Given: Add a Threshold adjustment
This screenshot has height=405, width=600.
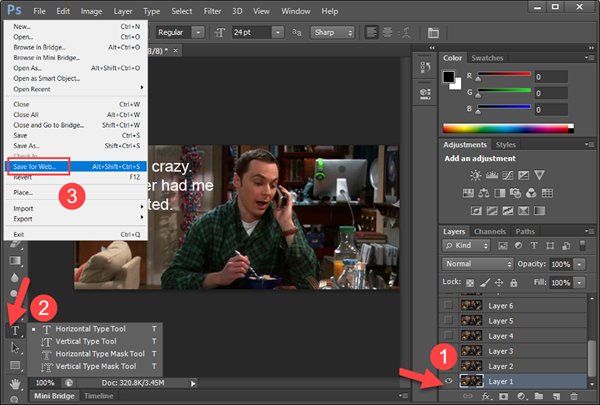Looking at the screenshot, I should pyautogui.click(x=508, y=211).
